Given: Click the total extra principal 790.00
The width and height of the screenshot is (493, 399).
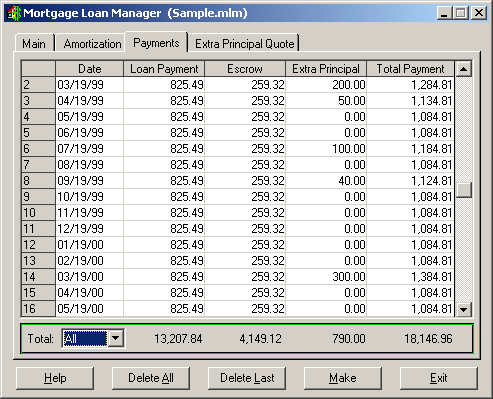Looking at the screenshot, I should click(349, 339).
